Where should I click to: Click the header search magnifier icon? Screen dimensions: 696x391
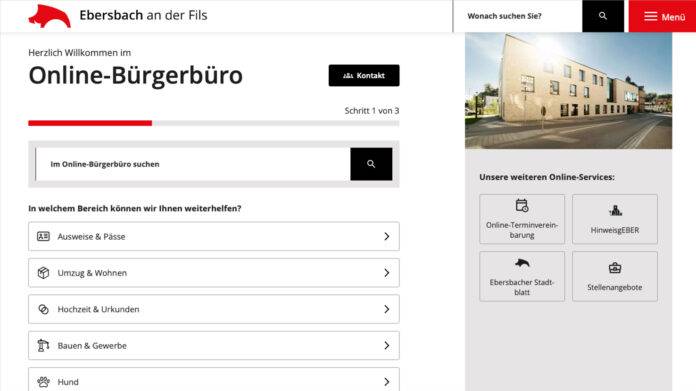point(603,16)
